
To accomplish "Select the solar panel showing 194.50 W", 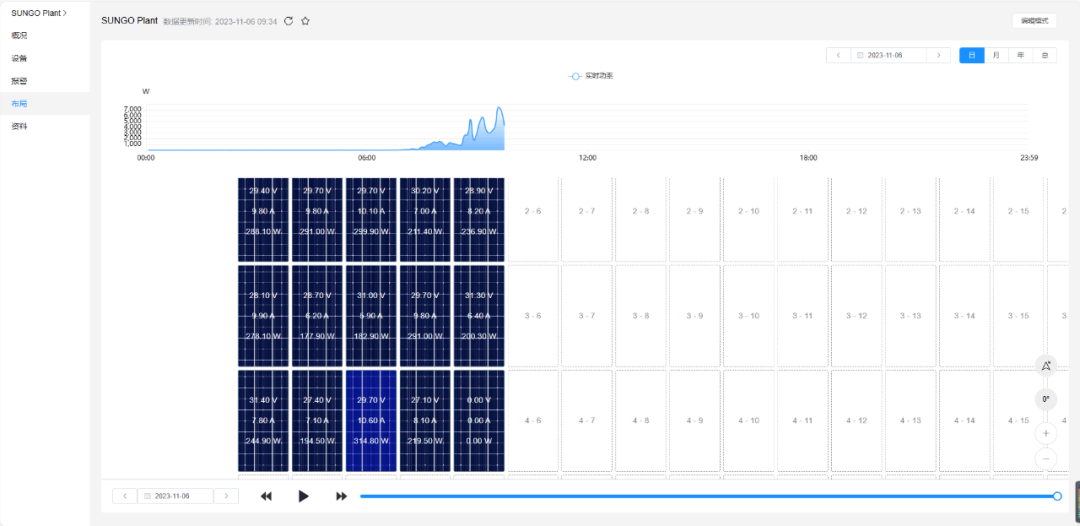I will click(317, 421).
